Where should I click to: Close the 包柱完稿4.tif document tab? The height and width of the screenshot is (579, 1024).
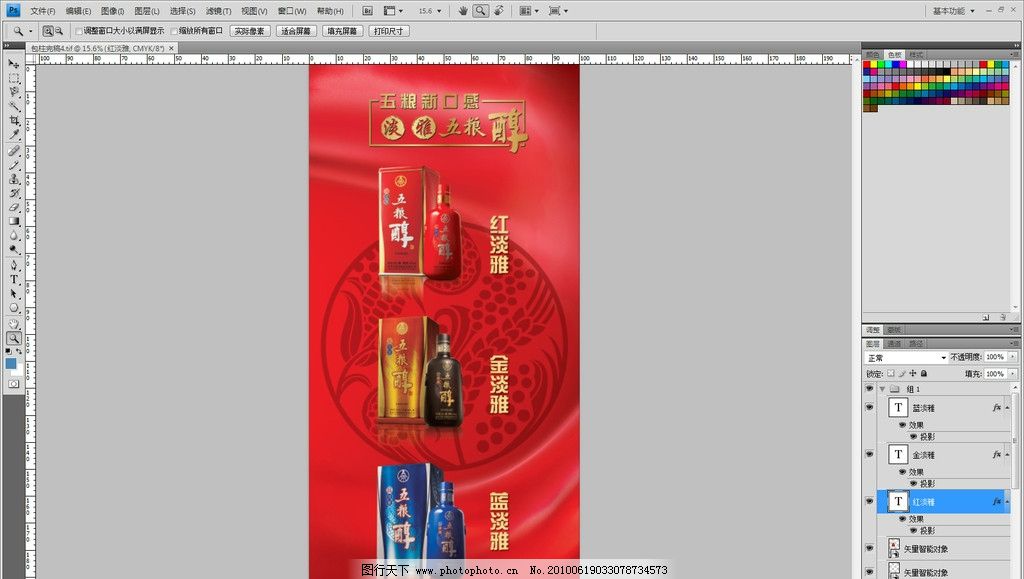(172, 48)
